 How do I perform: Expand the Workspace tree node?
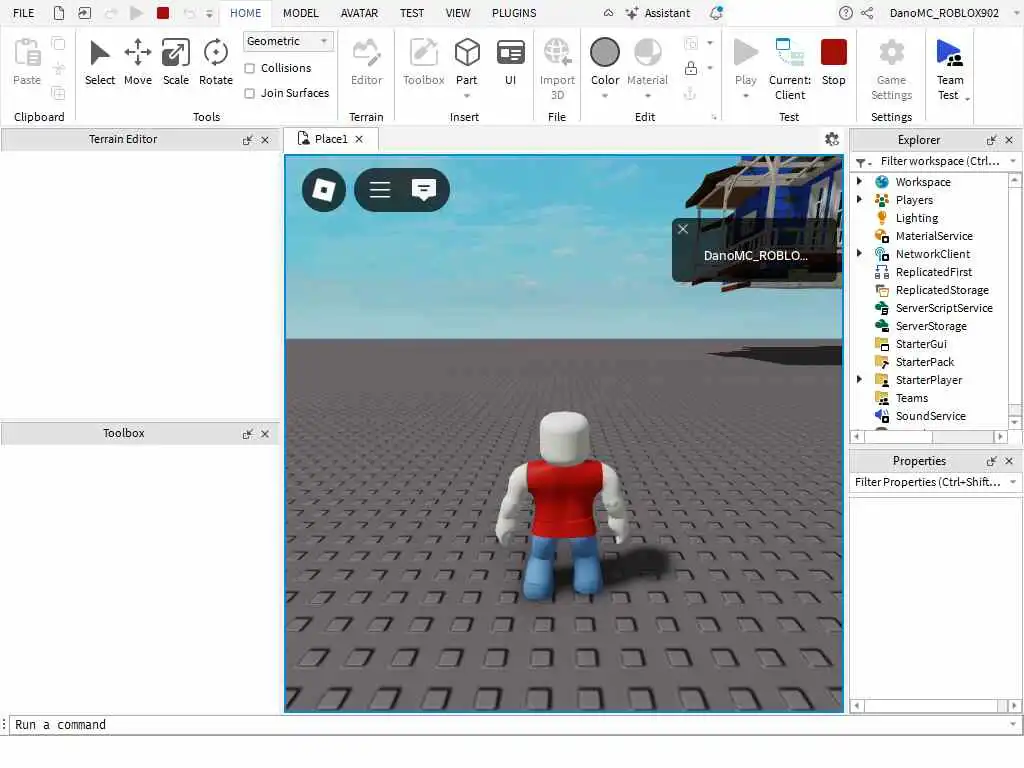859,182
